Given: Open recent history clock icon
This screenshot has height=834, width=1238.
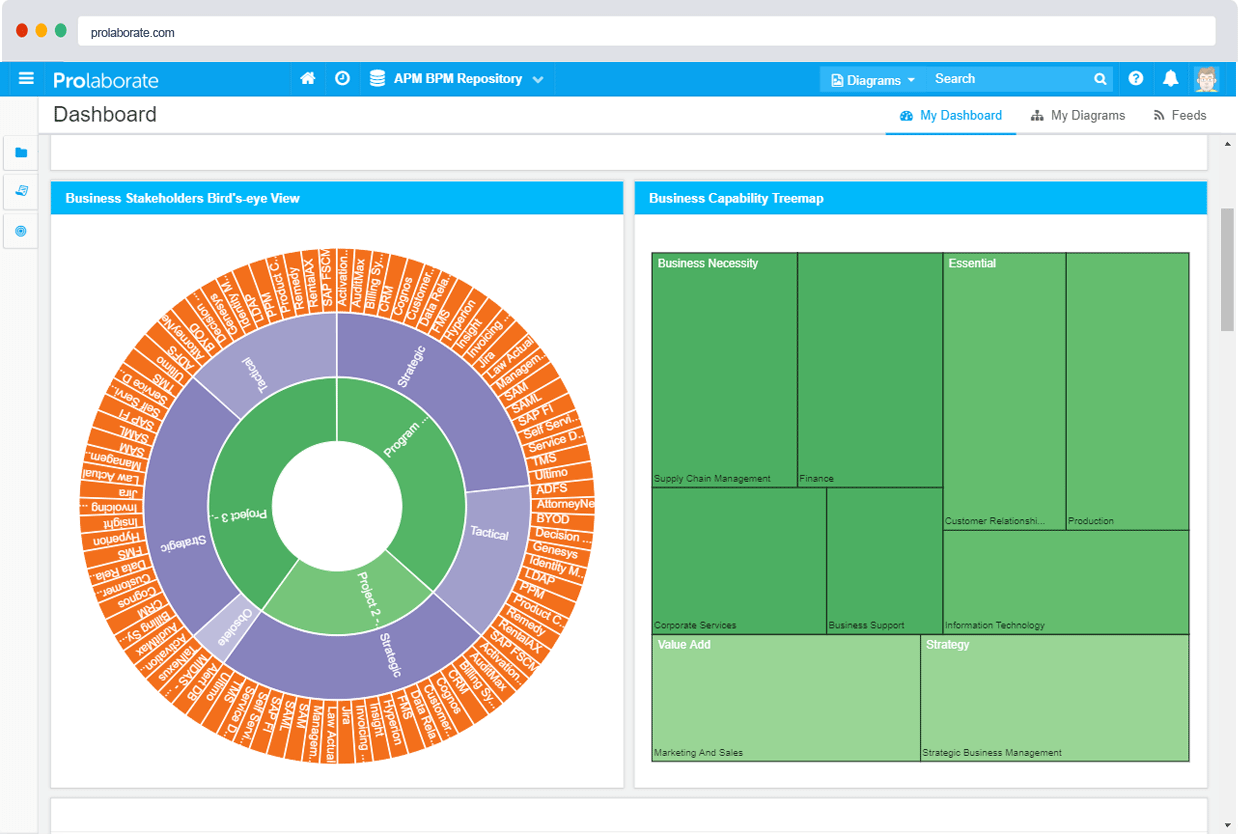Looking at the screenshot, I should [342, 79].
